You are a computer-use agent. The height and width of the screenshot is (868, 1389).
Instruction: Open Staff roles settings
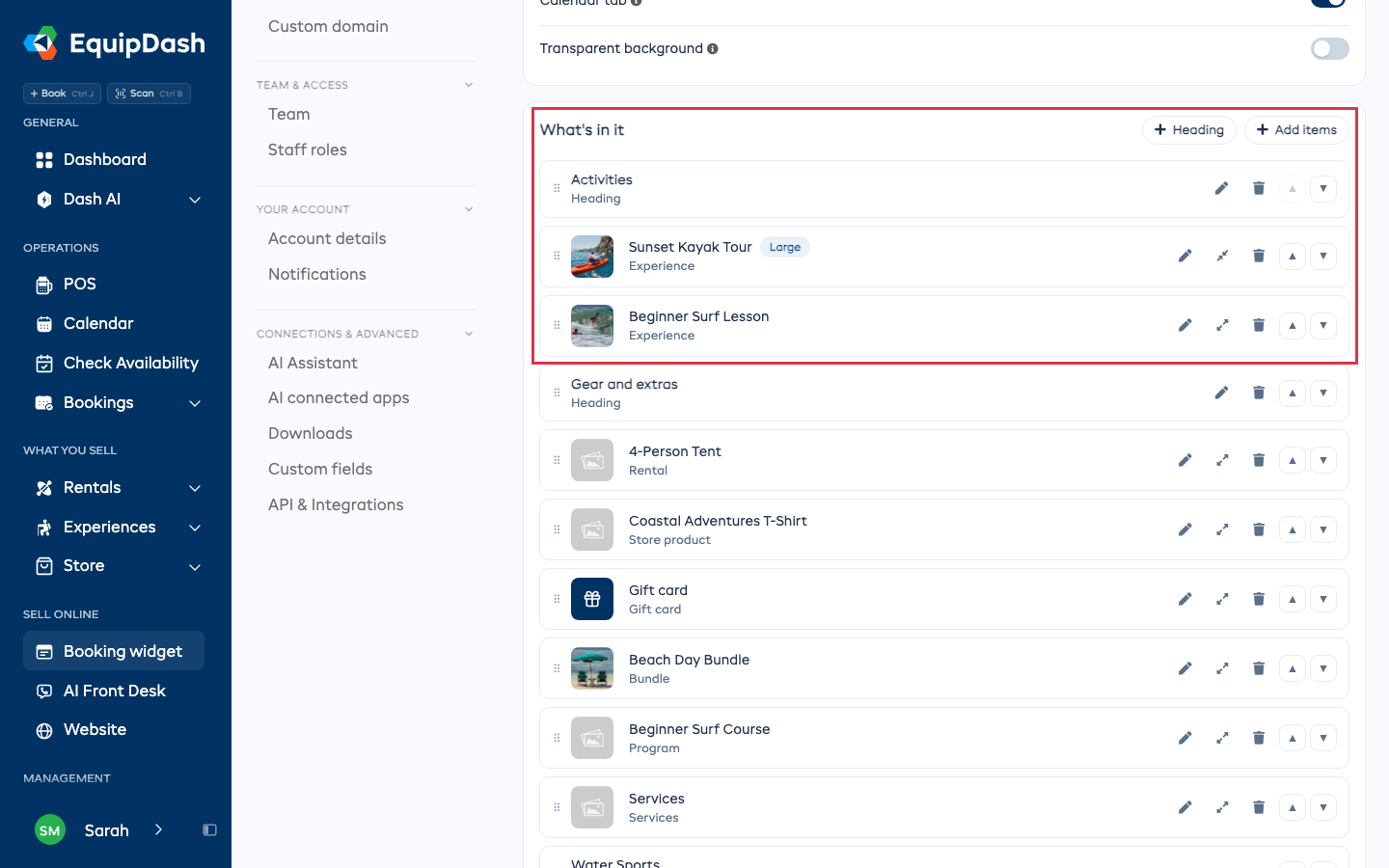308,149
